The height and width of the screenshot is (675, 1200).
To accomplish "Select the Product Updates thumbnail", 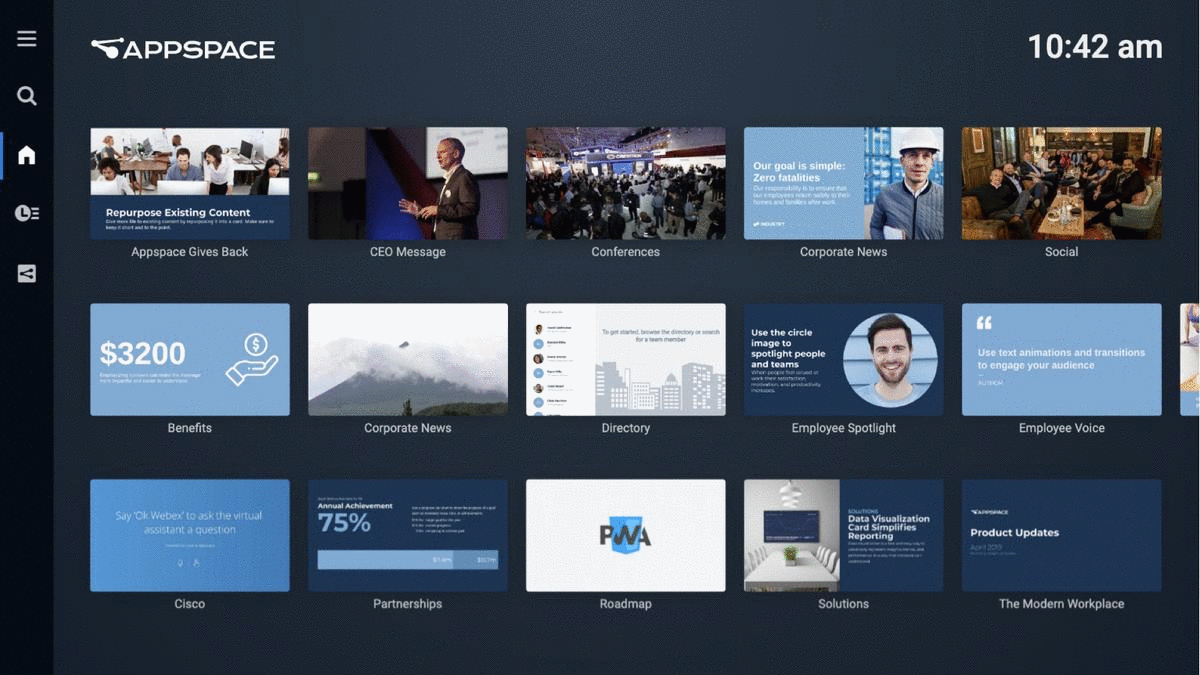I will (x=1062, y=535).
